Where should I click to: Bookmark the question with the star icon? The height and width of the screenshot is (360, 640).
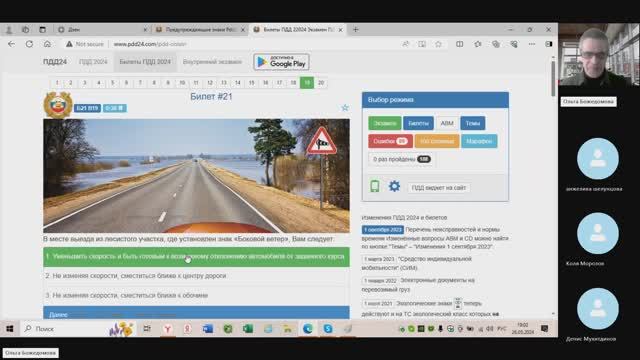tap(345, 108)
